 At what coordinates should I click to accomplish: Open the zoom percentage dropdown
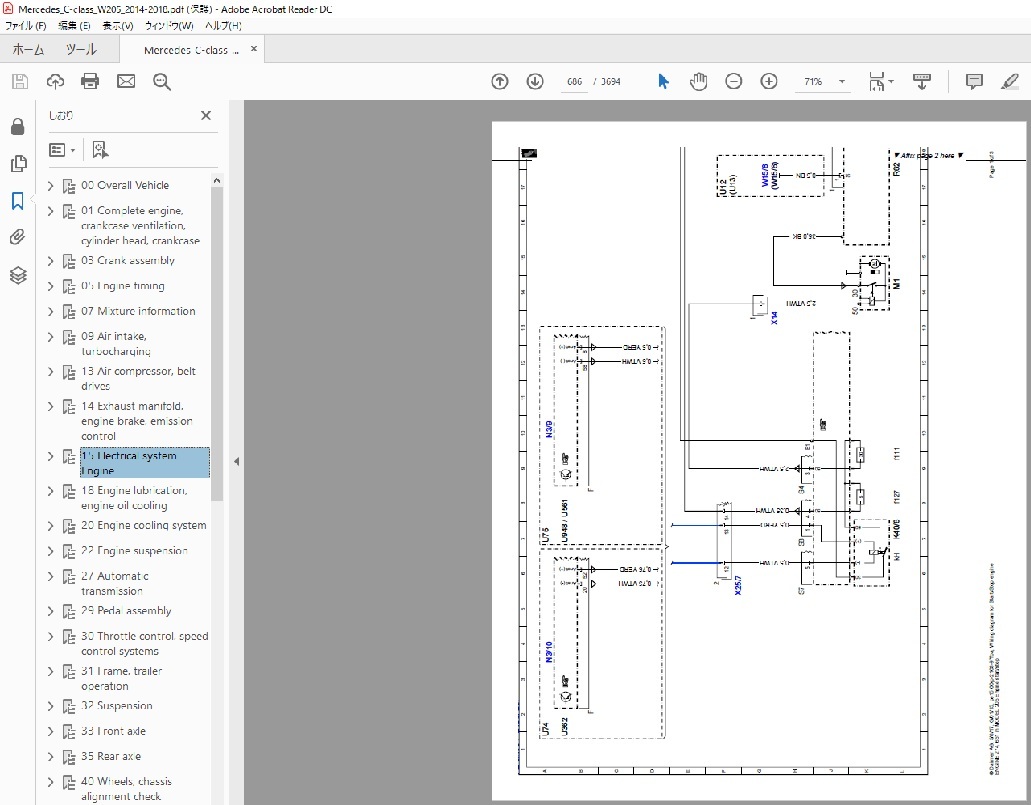coord(842,82)
